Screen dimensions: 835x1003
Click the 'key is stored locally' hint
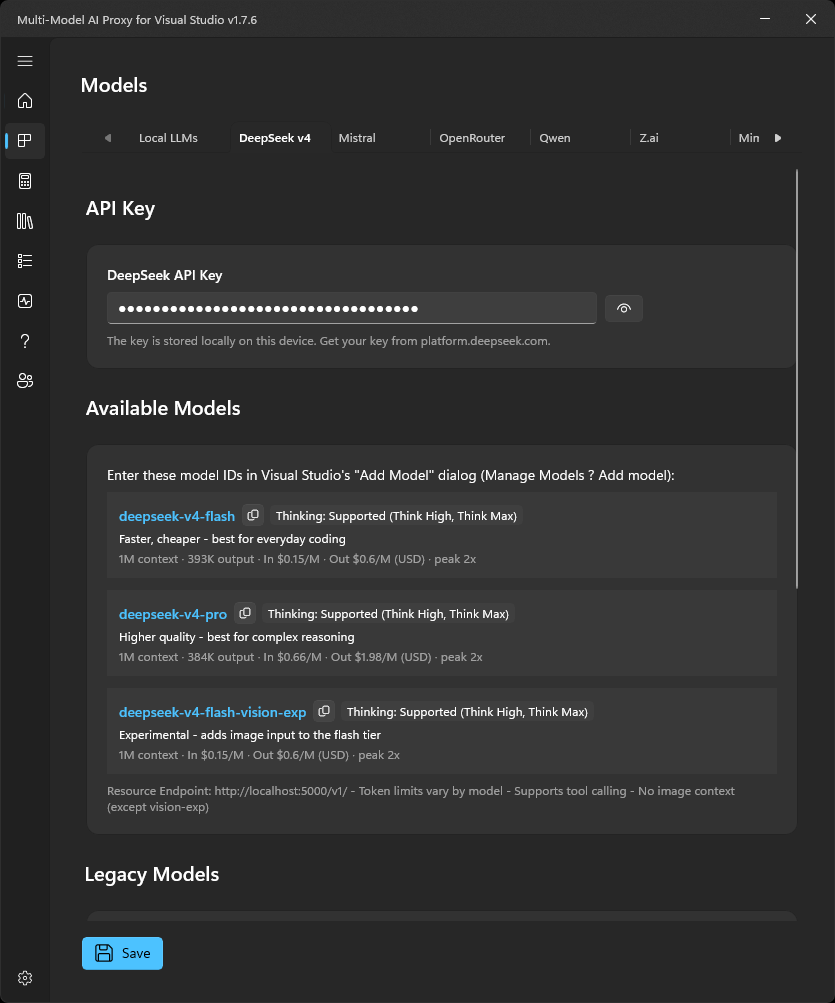click(x=329, y=341)
